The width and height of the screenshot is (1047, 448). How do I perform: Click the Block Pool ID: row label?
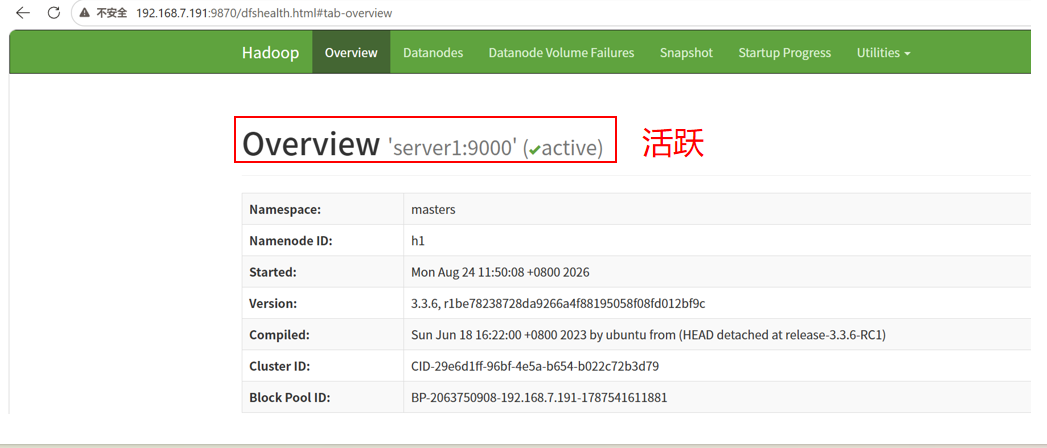tap(290, 398)
